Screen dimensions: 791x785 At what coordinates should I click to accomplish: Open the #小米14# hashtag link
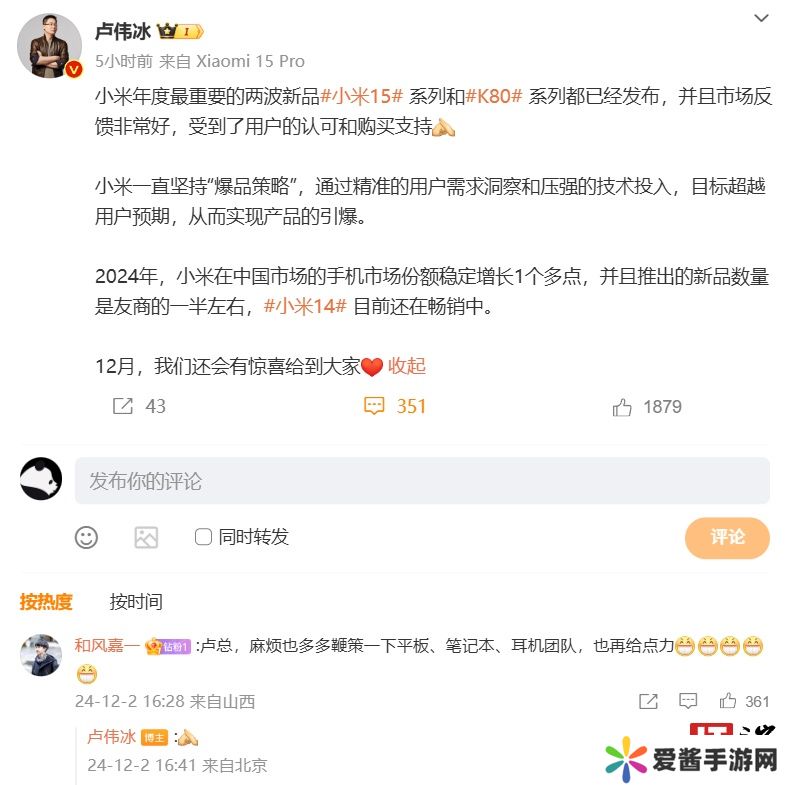point(305,306)
